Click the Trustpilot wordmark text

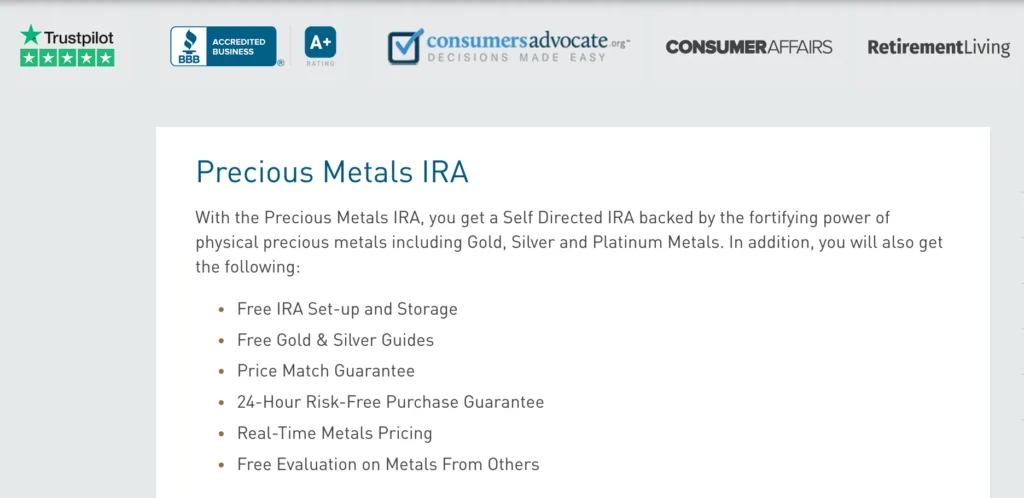click(x=78, y=37)
